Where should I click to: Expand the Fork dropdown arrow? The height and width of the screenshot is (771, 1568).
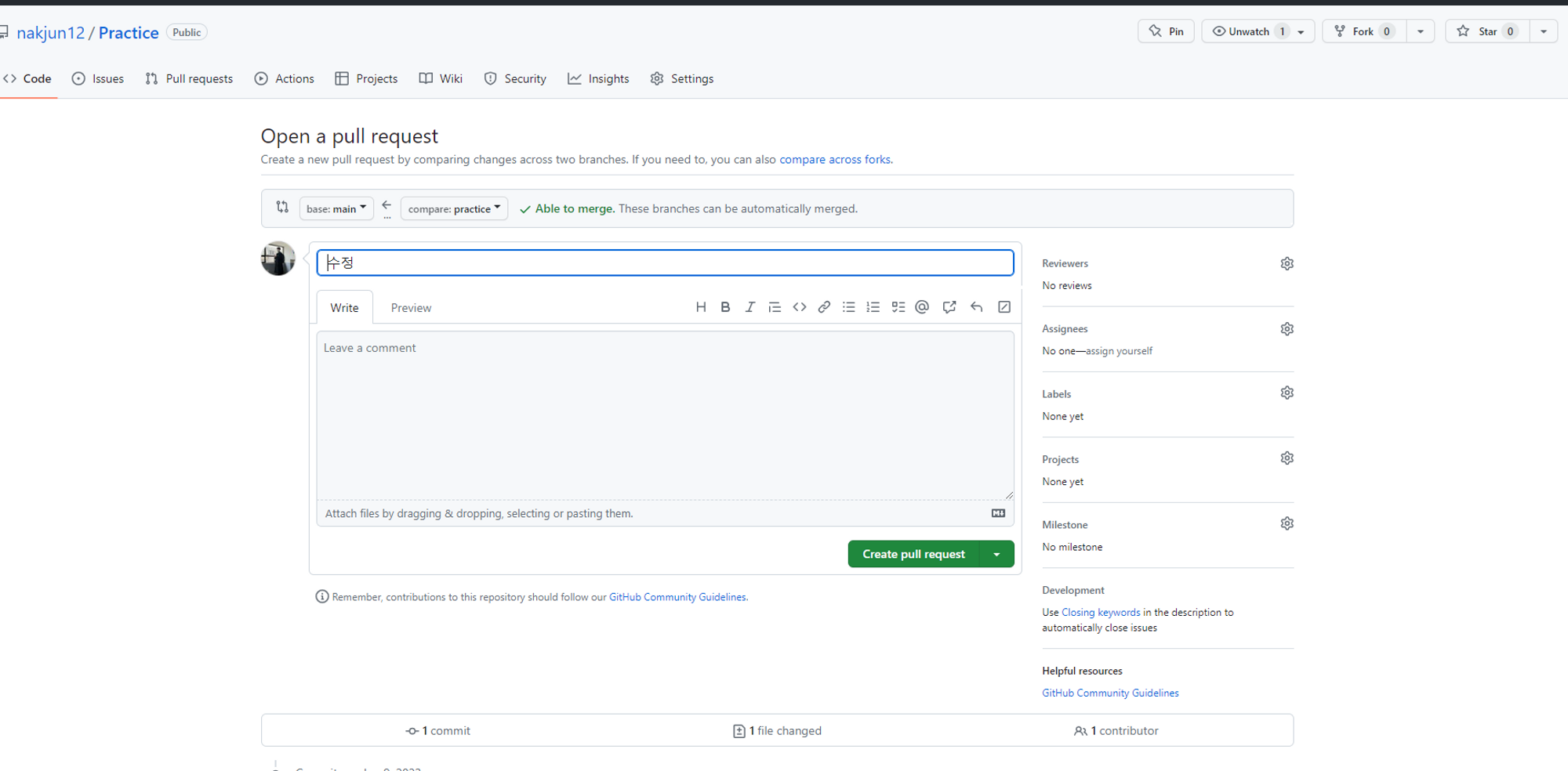[1421, 31]
